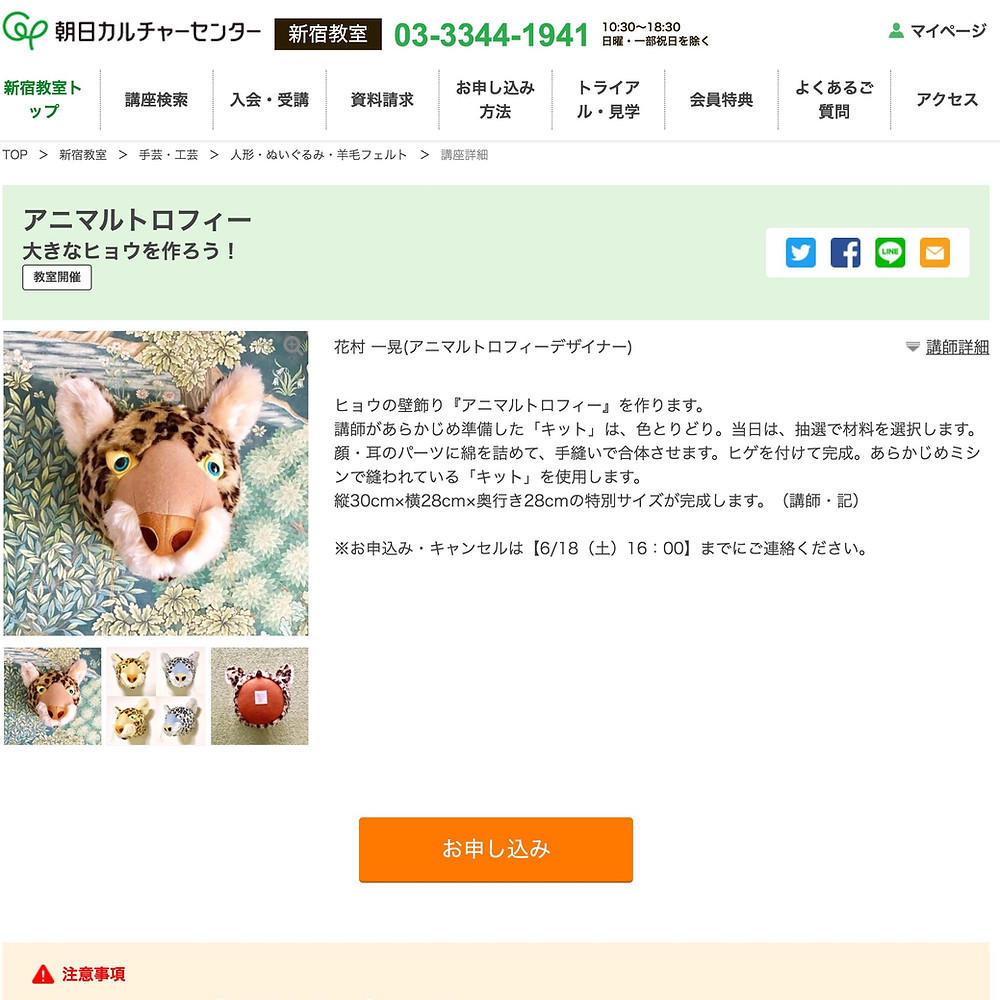Click the red 注意事項 warning icon

point(43,974)
